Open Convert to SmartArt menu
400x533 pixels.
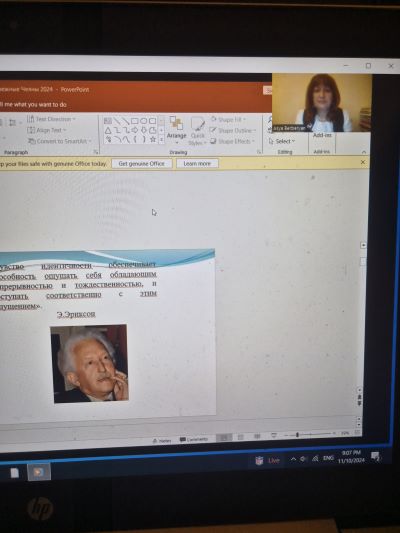(x=59, y=141)
